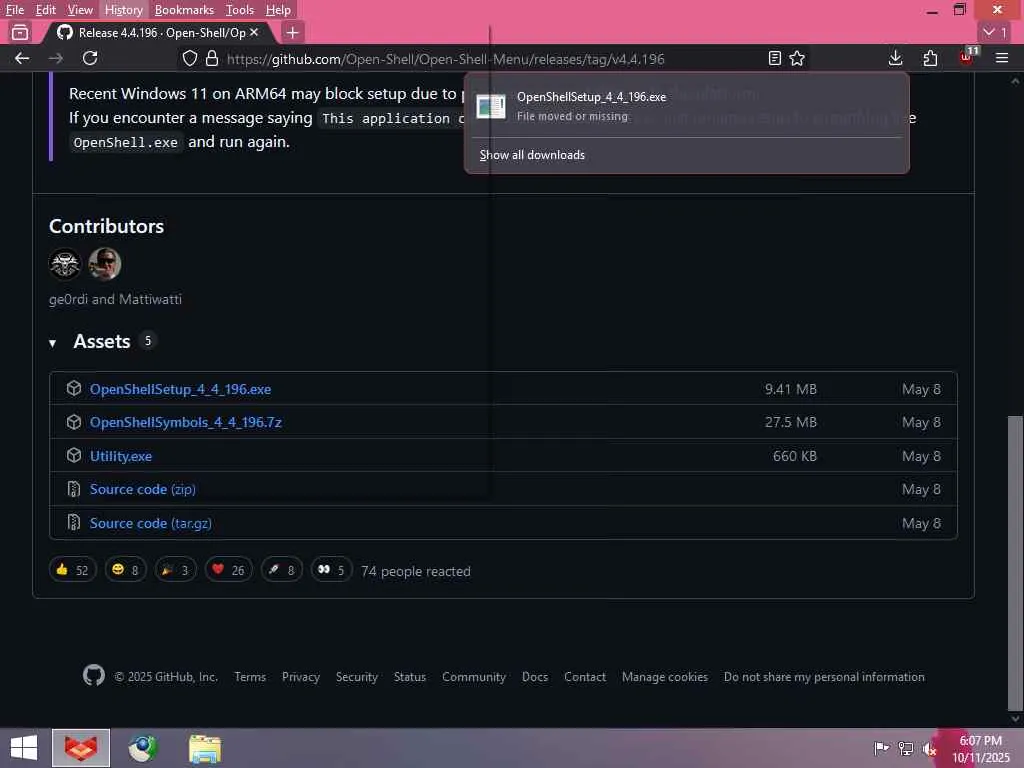Download Source code (tar.gz)

(x=150, y=523)
